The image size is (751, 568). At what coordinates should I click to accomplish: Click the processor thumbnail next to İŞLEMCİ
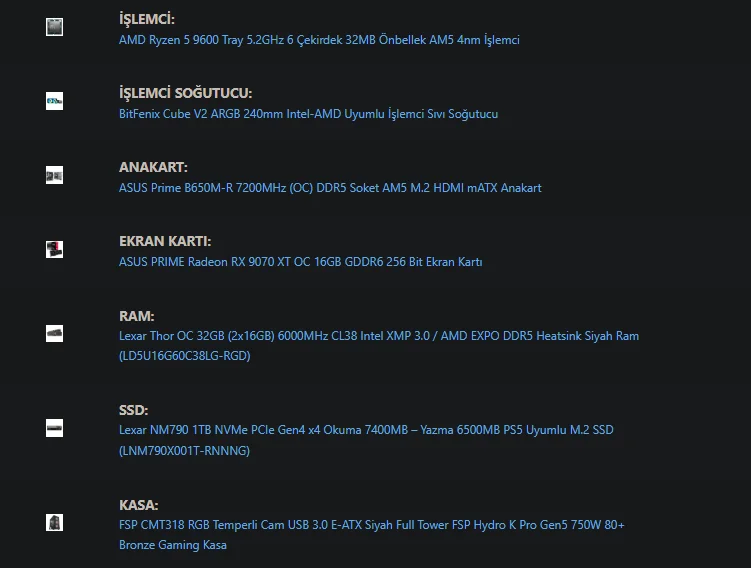pos(54,27)
